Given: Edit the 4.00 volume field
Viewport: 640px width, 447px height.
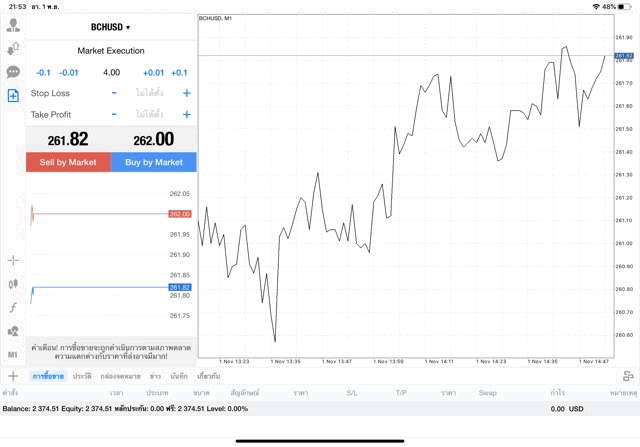Looking at the screenshot, I should click(111, 72).
